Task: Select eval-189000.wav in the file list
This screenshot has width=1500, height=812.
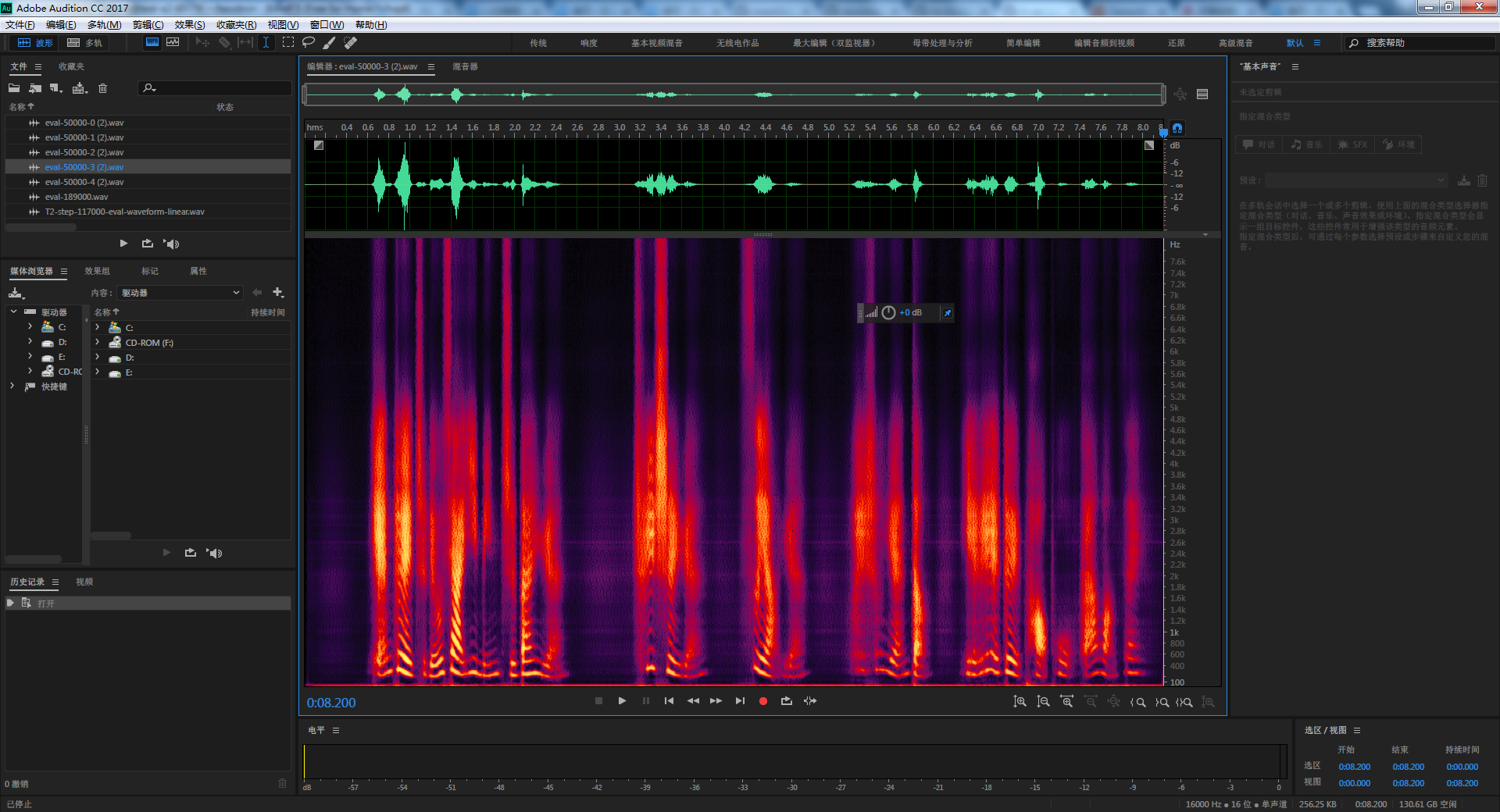Action: click(x=77, y=197)
